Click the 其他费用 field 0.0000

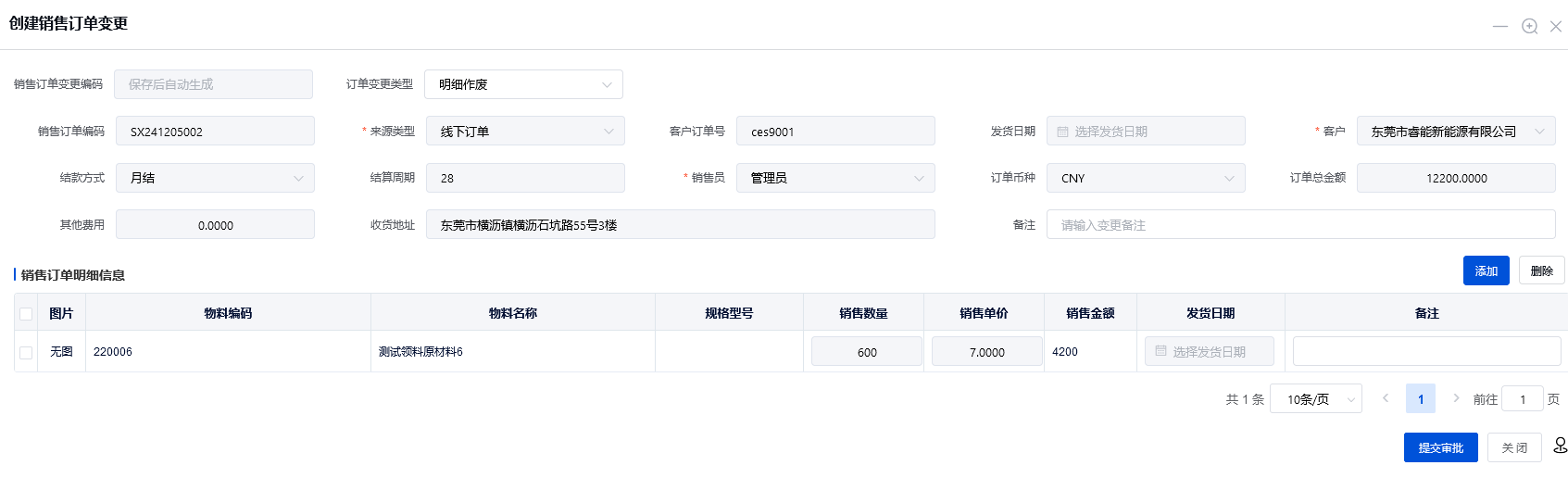pos(215,224)
